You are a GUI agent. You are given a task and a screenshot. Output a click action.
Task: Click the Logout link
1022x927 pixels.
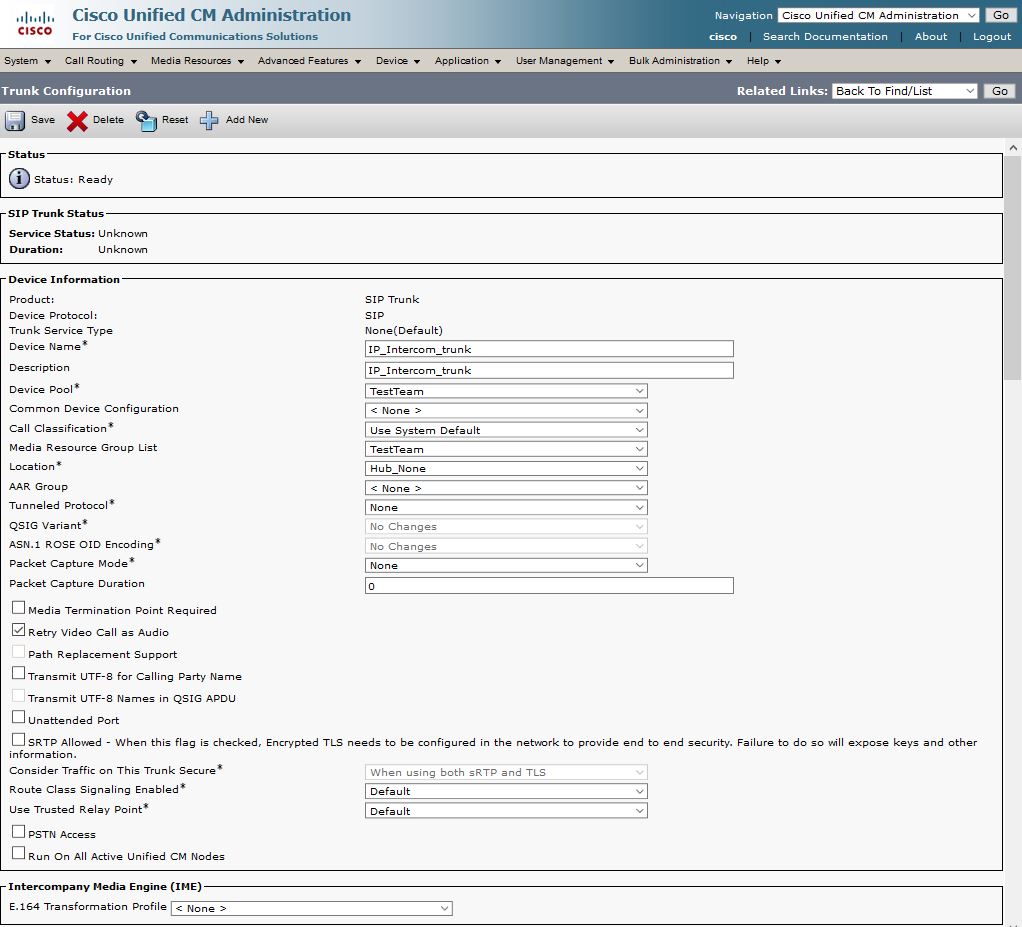tap(992, 37)
